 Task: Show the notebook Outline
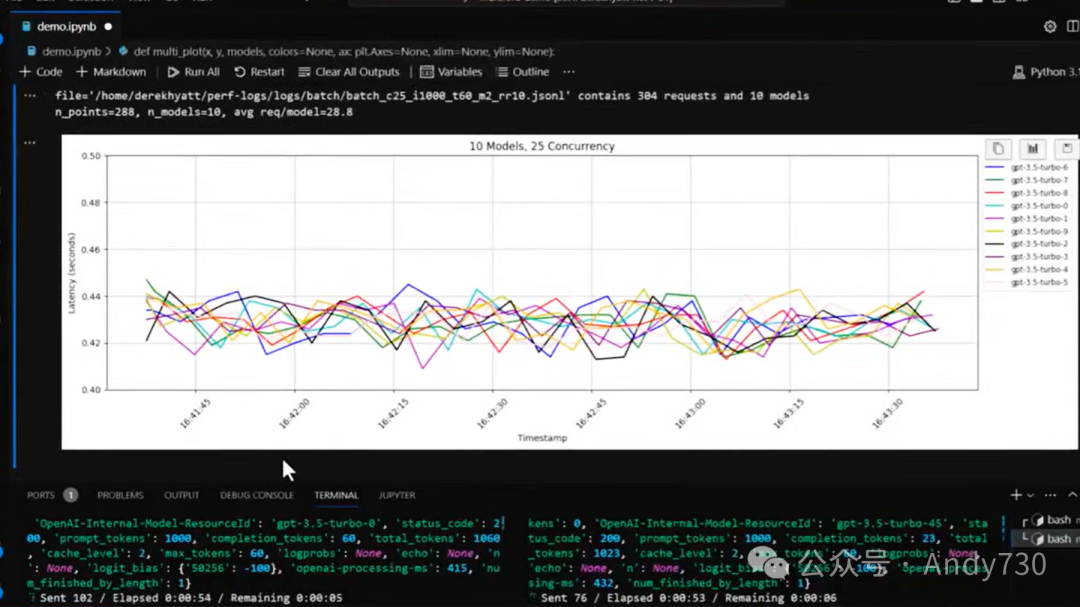point(523,72)
